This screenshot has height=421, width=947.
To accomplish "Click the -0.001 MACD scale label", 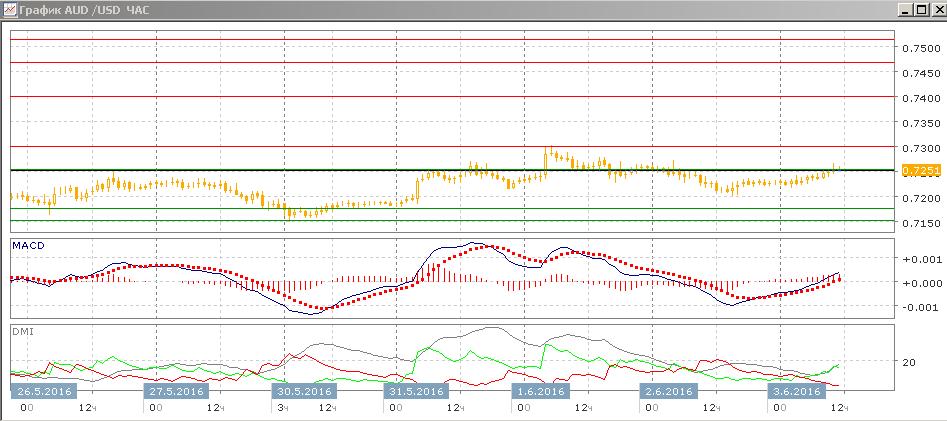I will point(918,307).
